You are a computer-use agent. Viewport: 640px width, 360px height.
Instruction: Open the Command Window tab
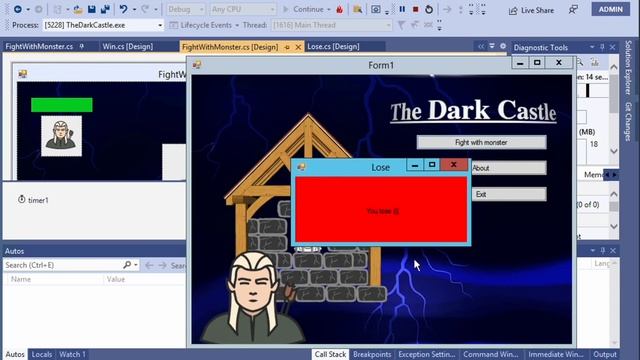pos(491,354)
